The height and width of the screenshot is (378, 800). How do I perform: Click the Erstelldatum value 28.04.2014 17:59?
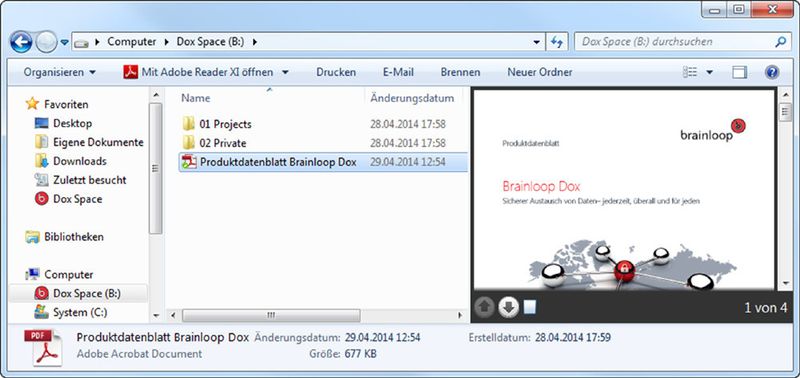tap(573, 337)
